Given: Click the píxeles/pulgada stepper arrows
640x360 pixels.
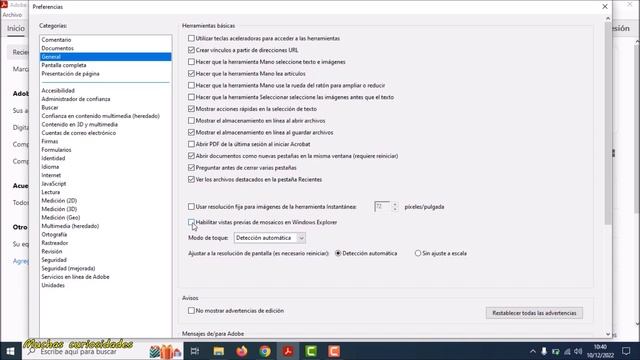Looking at the screenshot, I should [395, 207].
